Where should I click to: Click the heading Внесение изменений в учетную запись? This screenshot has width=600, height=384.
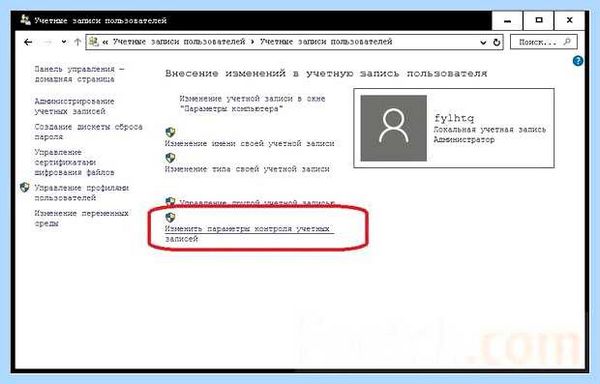[x=326, y=73]
